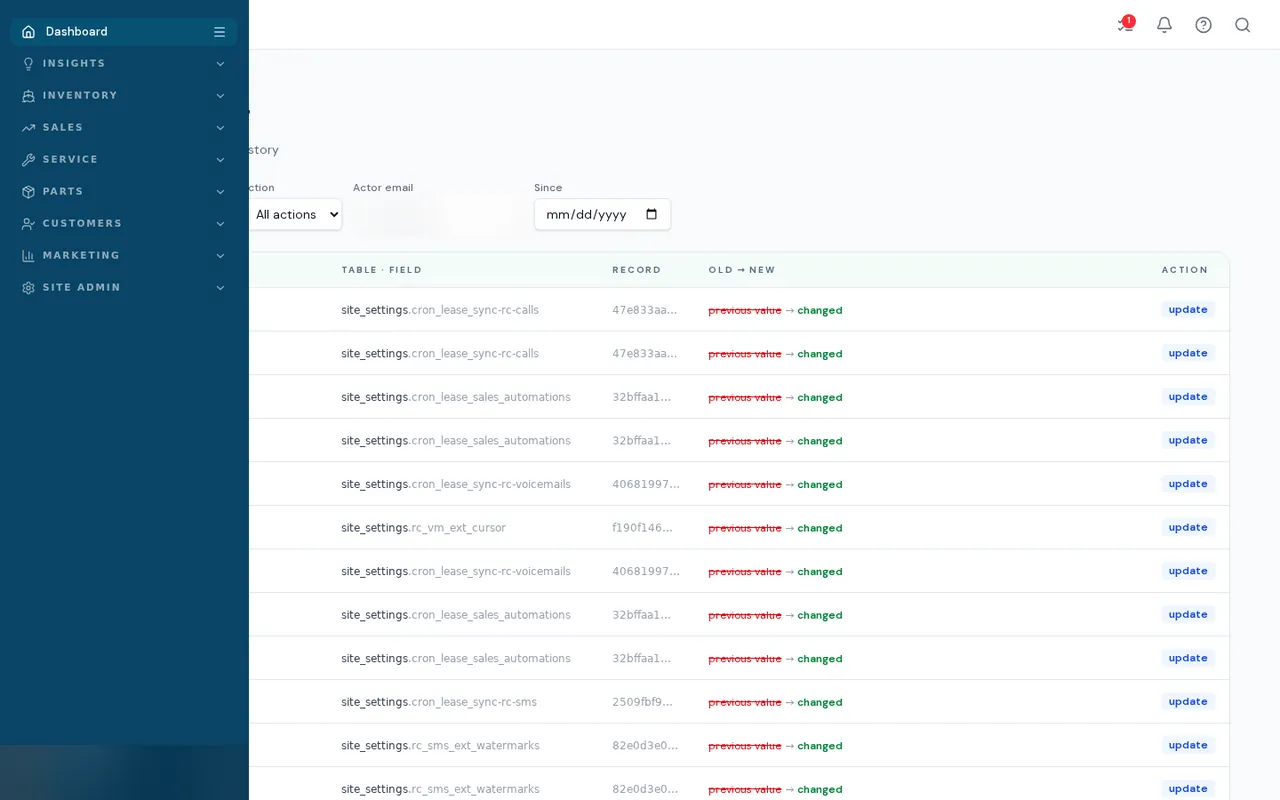1280x800 pixels.
Task: Open the tasks icon with red badge
Action: [1126, 24]
